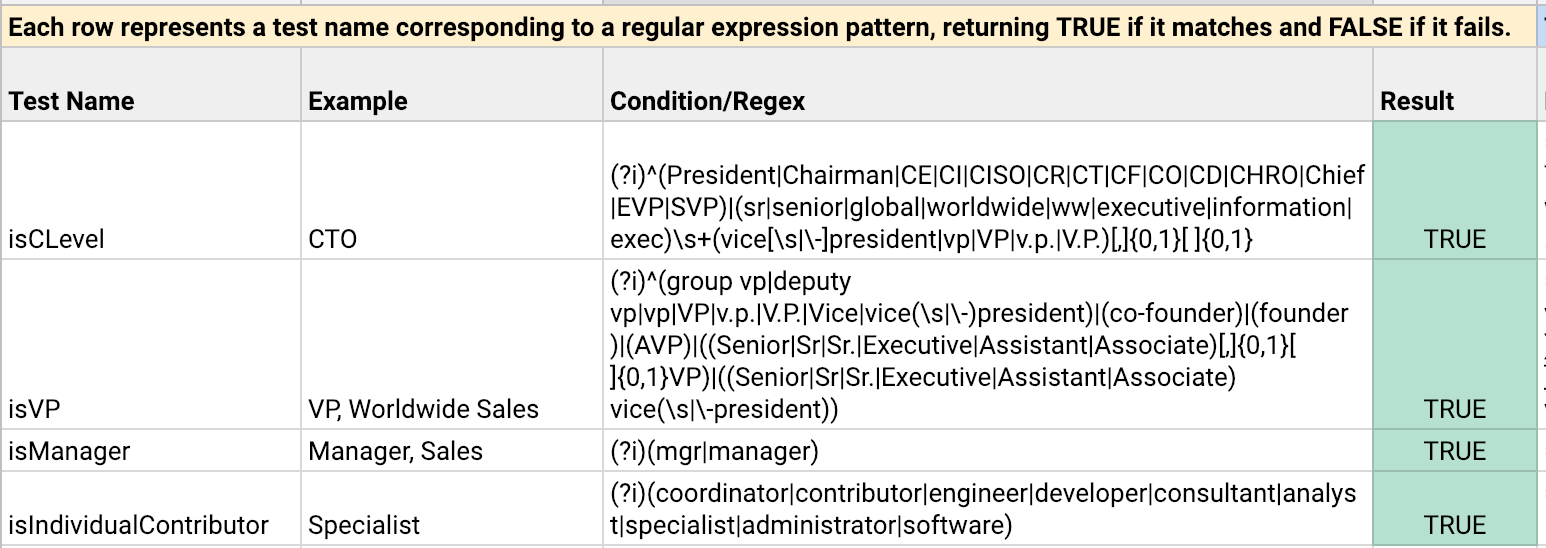Click the Example column header
The image size is (1546, 548).
click(x=358, y=101)
